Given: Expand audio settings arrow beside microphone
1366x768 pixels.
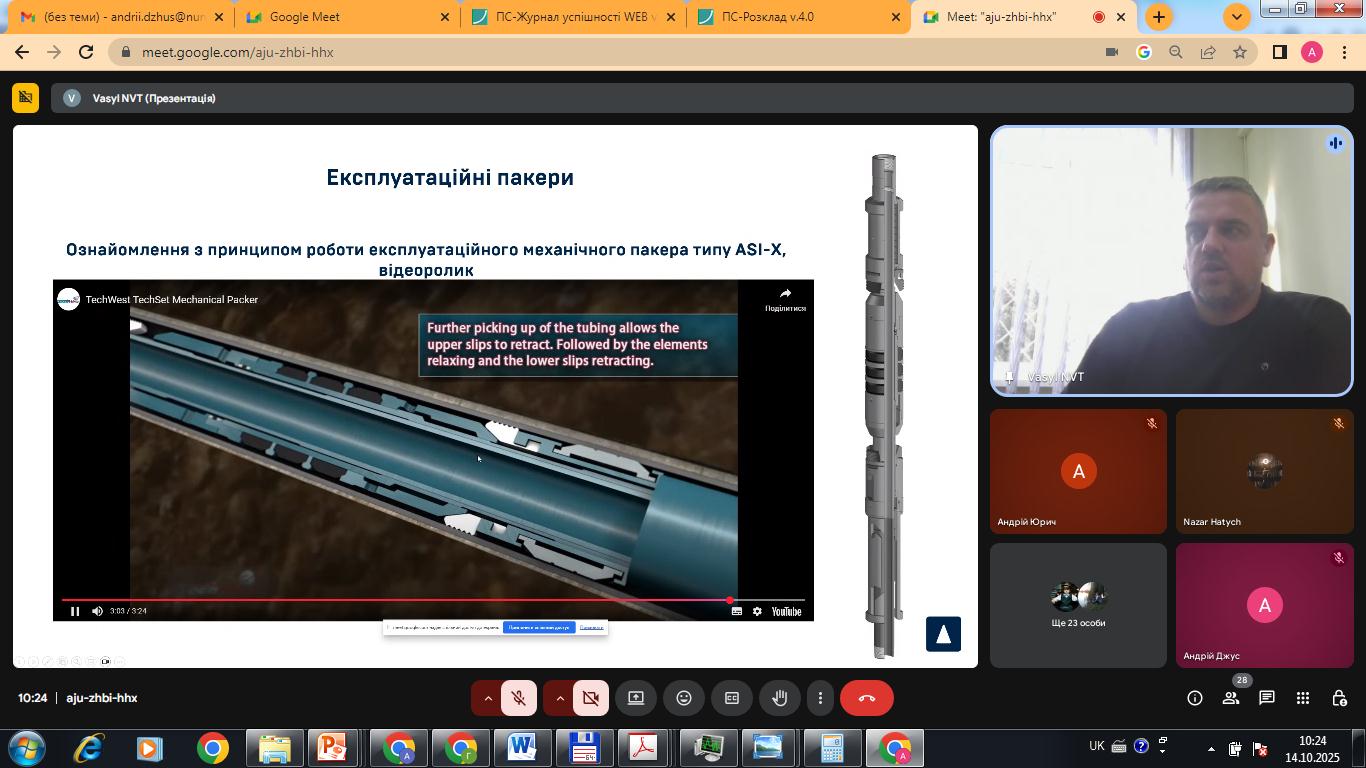Looking at the screenshot, I should [x=488, y=698].
